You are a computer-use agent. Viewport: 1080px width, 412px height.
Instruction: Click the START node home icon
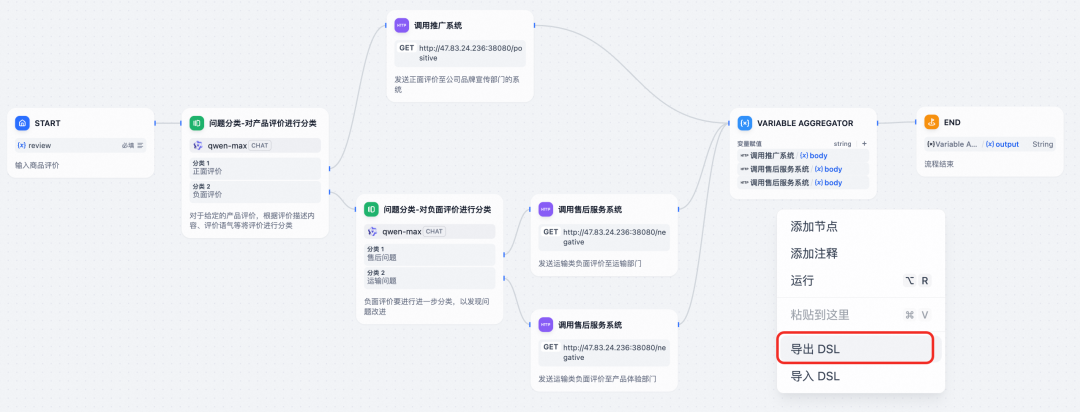22,123
